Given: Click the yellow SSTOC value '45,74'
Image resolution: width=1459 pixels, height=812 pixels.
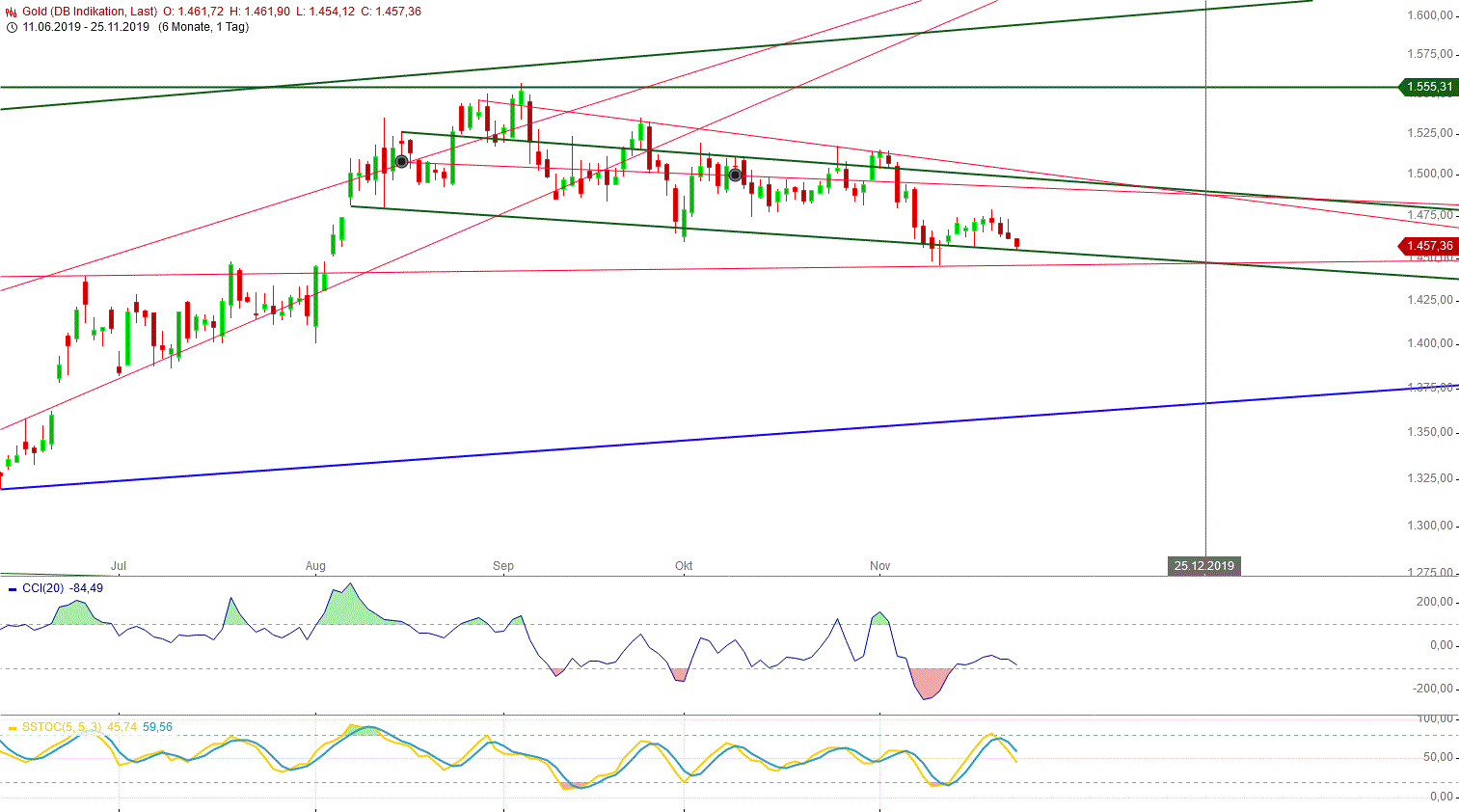Looking at the screenshot, I should pos(122,727).
